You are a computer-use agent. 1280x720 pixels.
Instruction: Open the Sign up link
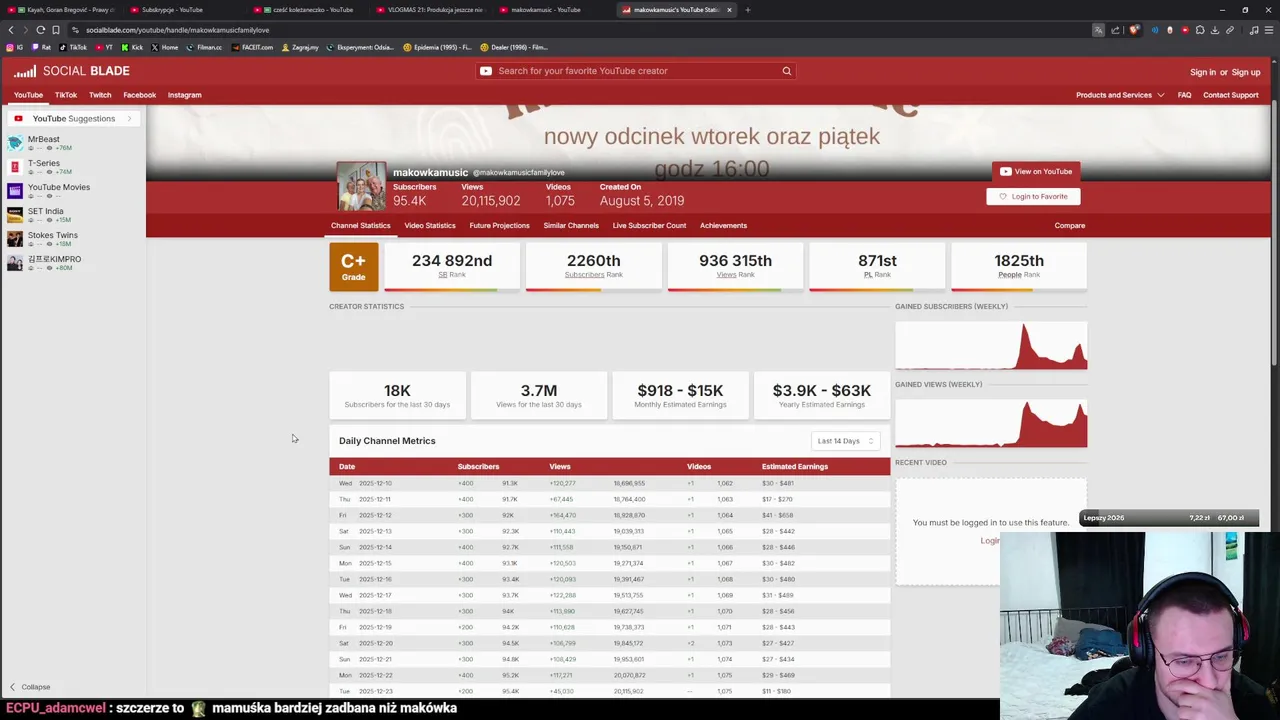(x=1246, y=72)
